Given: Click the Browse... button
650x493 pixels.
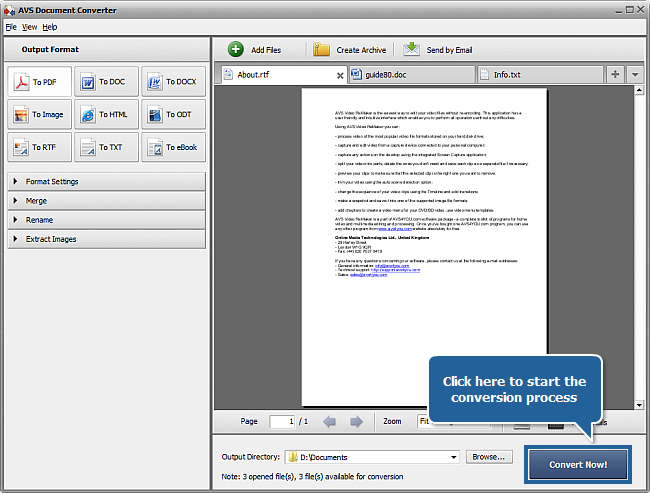Looking at the screenshot, I should (x=489, y=457).
